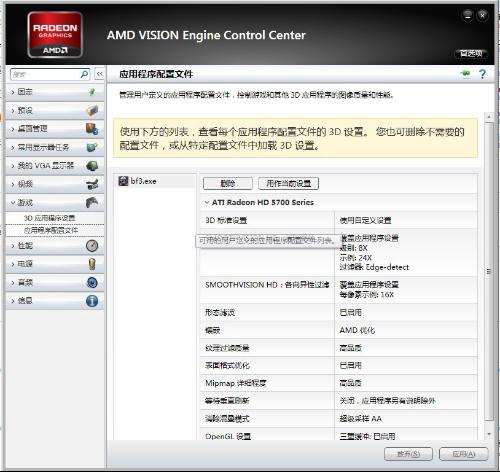Click the 预设 presets icon
The height and width of the screenshot is (472, 500).
[92, 110]
